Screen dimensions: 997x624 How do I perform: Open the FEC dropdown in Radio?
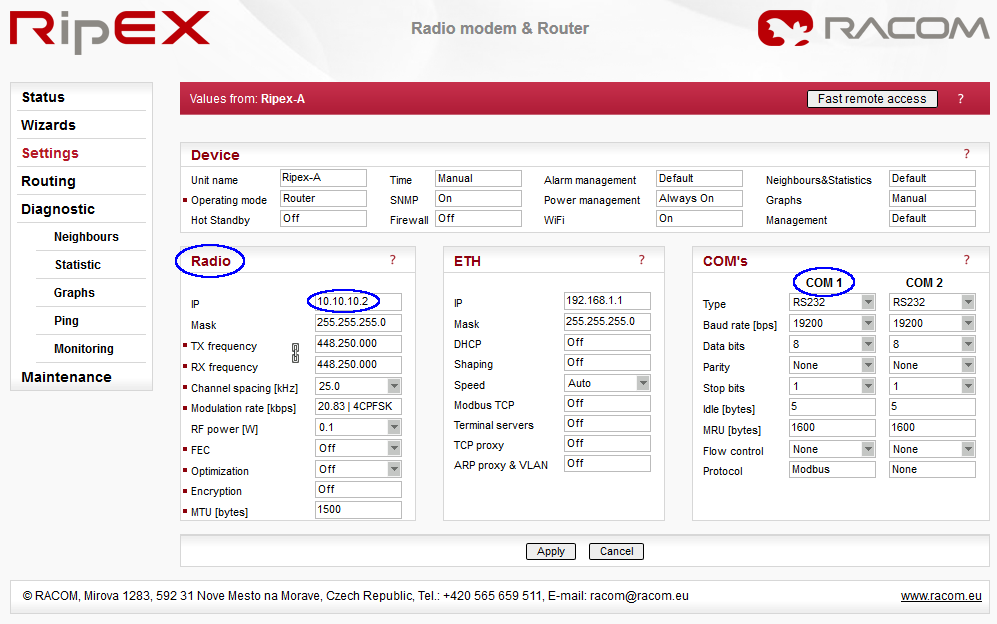[394, 448]
